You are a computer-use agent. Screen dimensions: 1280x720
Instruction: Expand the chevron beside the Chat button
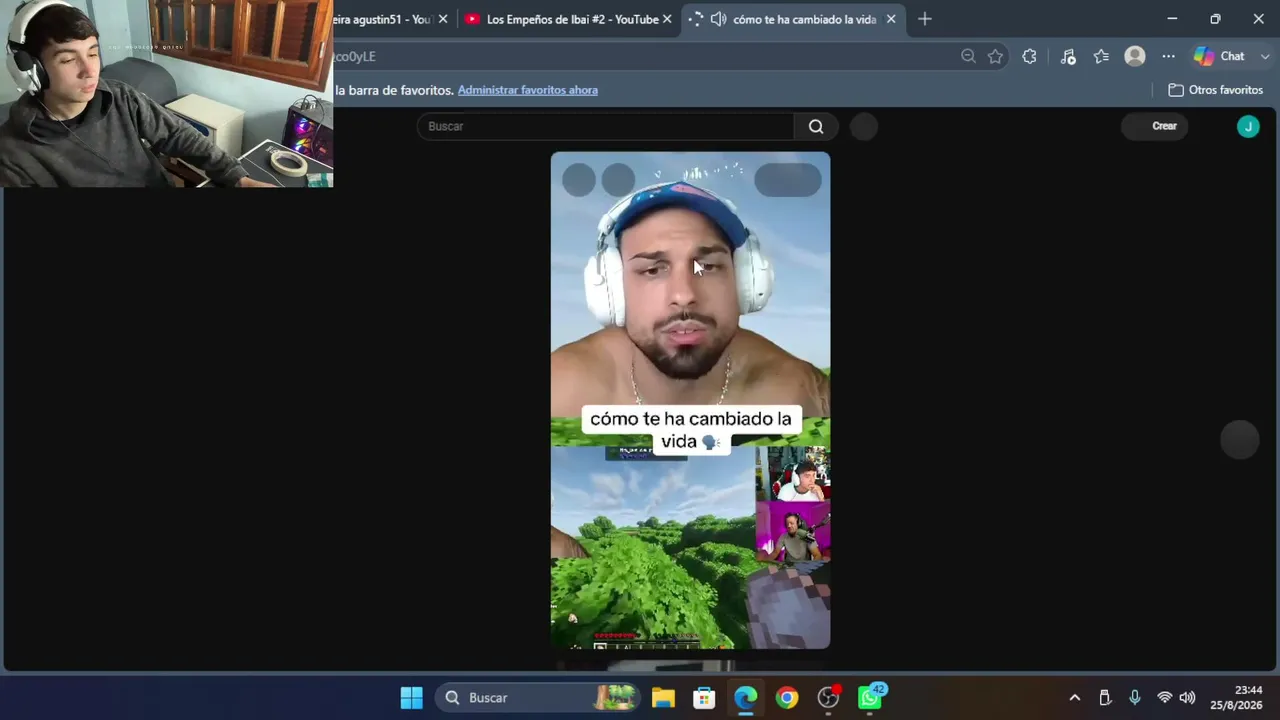(x=1265, y=57)
